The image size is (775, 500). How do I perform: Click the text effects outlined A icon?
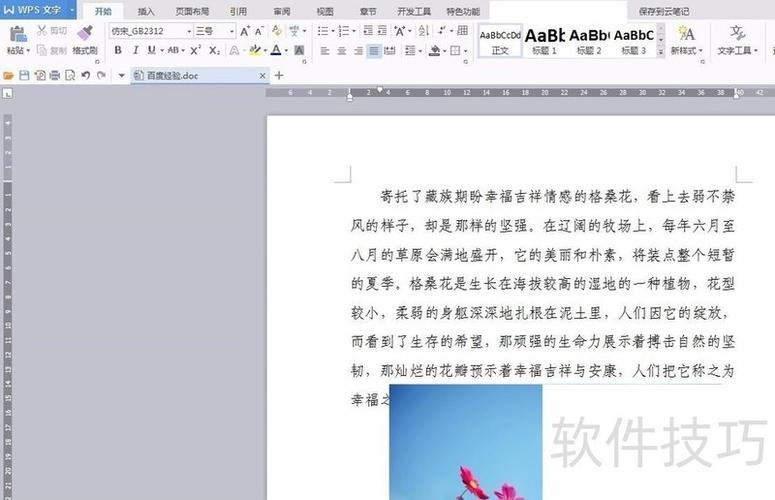(x=234, y=50)
